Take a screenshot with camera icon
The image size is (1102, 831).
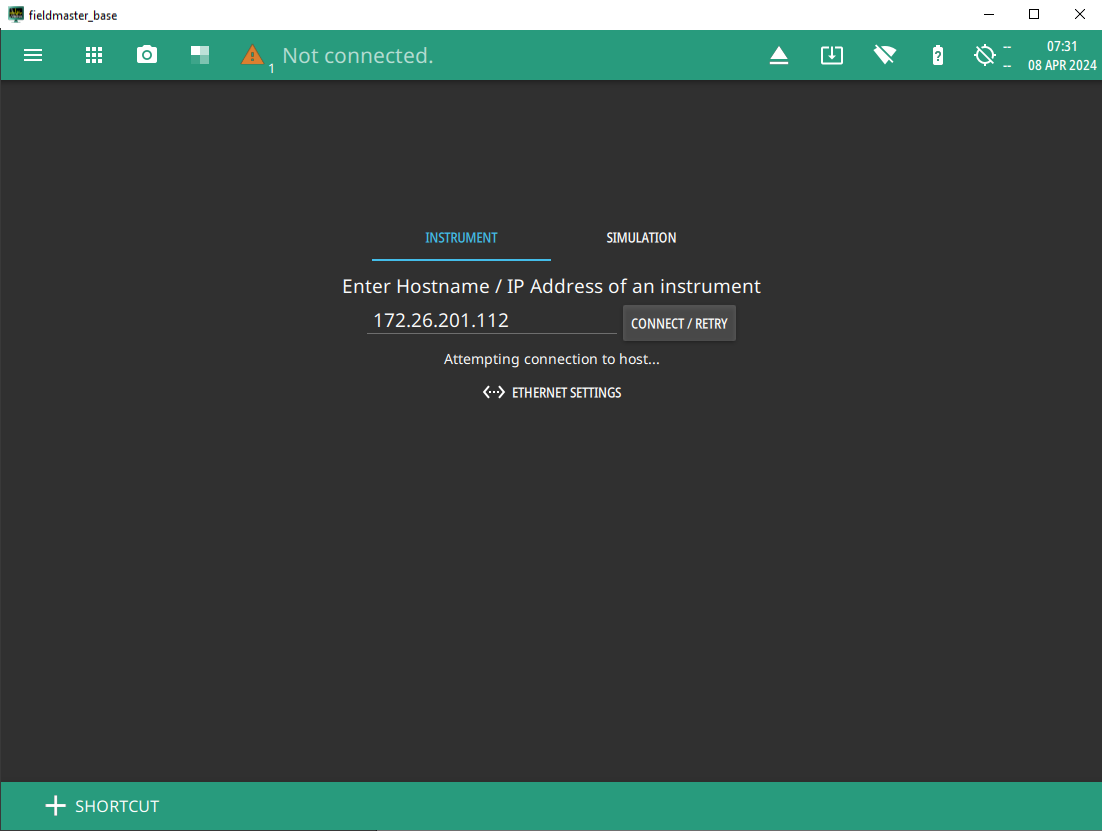(x=147, y=56)
